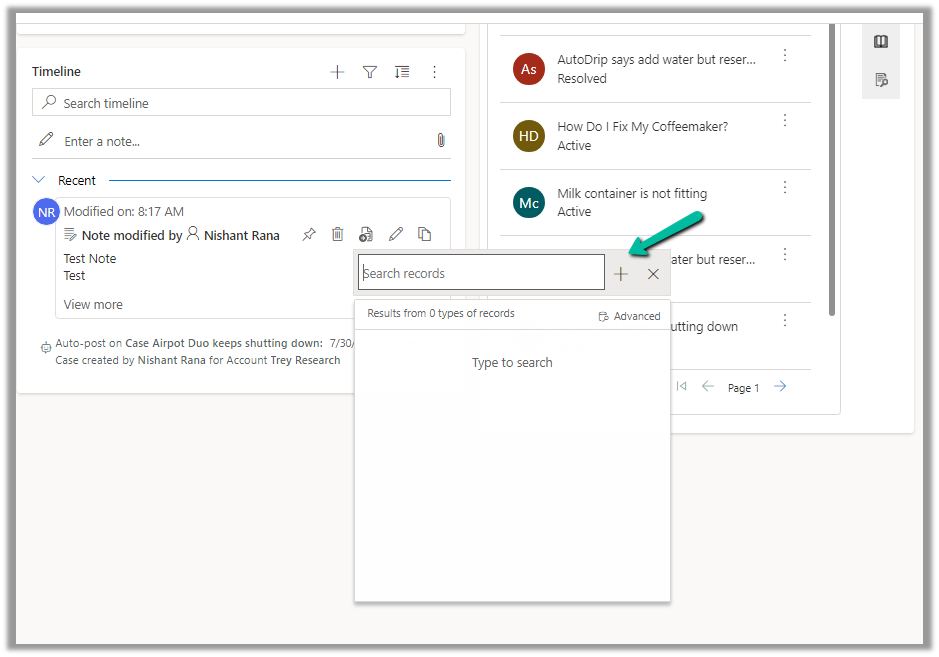Click the copy icon on the note

click(x=425, y=235)
